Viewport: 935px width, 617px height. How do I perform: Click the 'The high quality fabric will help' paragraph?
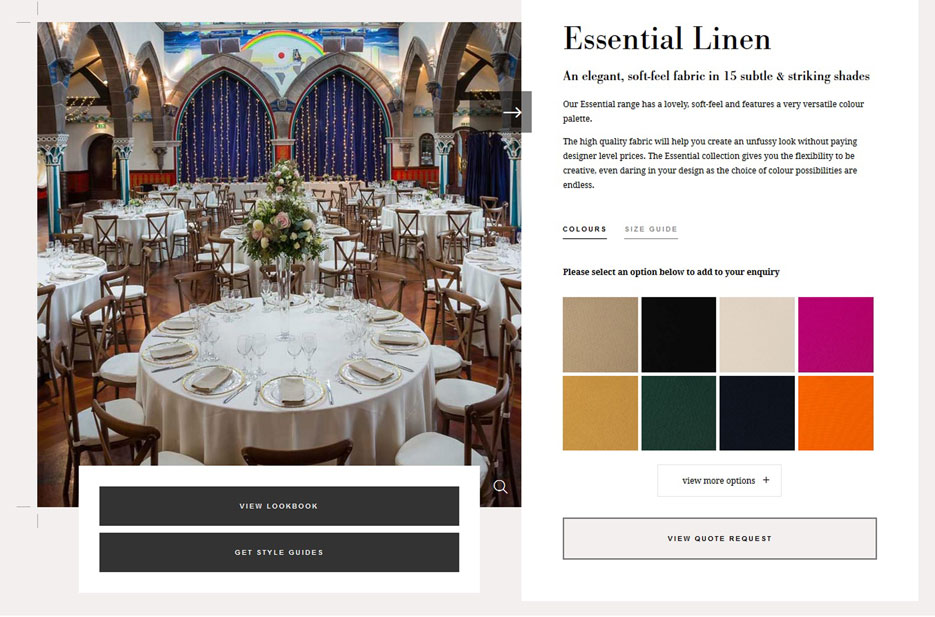(x=710, y=163)
